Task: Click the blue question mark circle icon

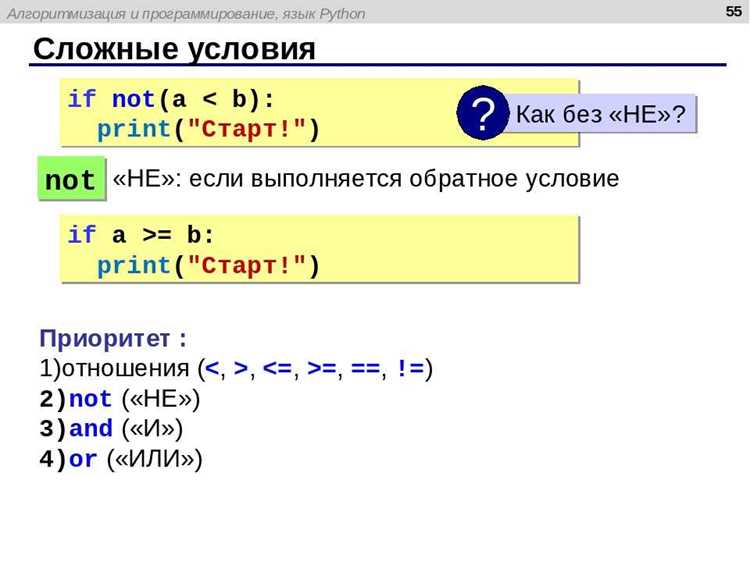Action: (x=483, y=113)
